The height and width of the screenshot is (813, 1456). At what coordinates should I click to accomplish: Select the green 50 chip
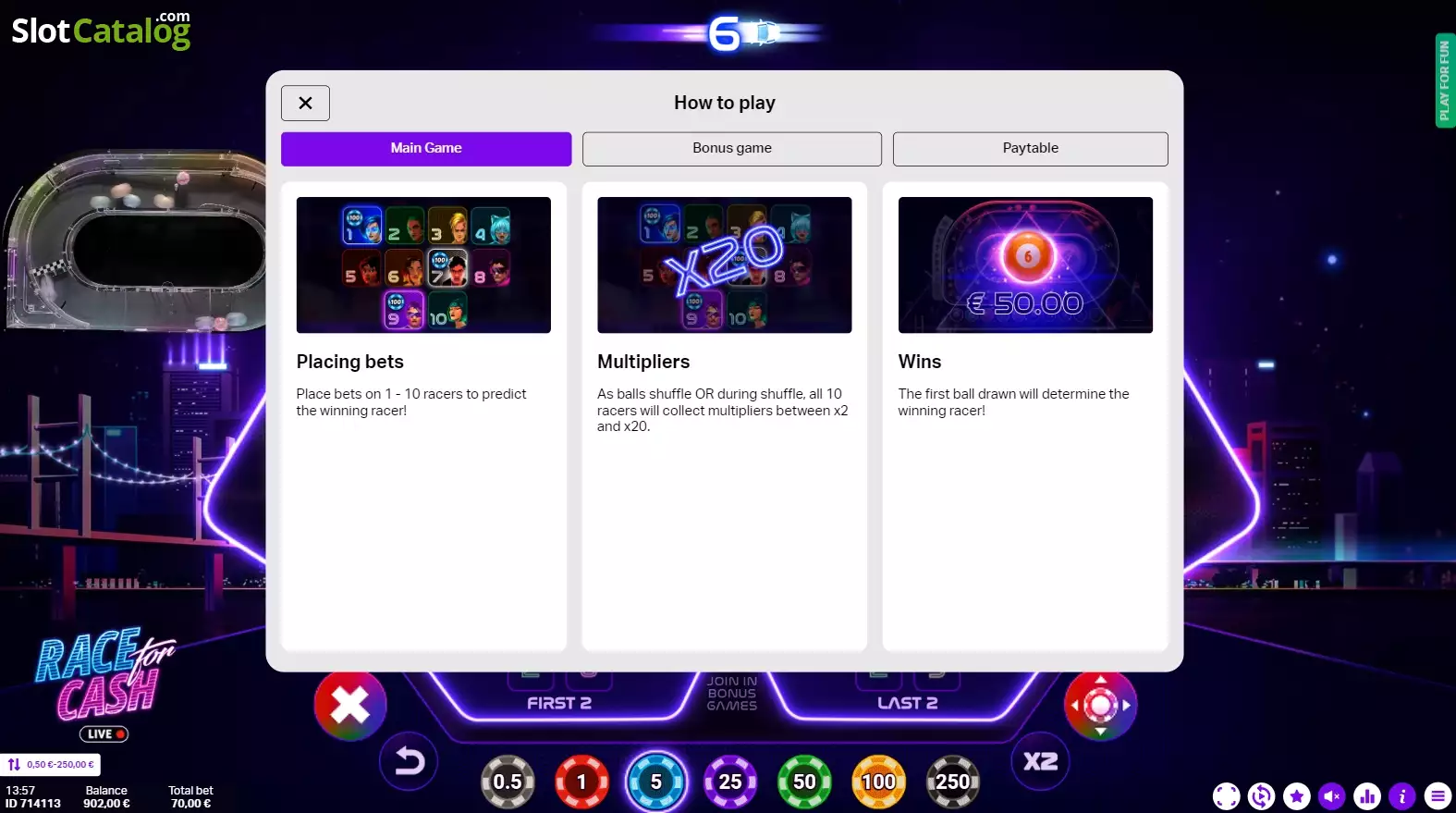(804, 782)
